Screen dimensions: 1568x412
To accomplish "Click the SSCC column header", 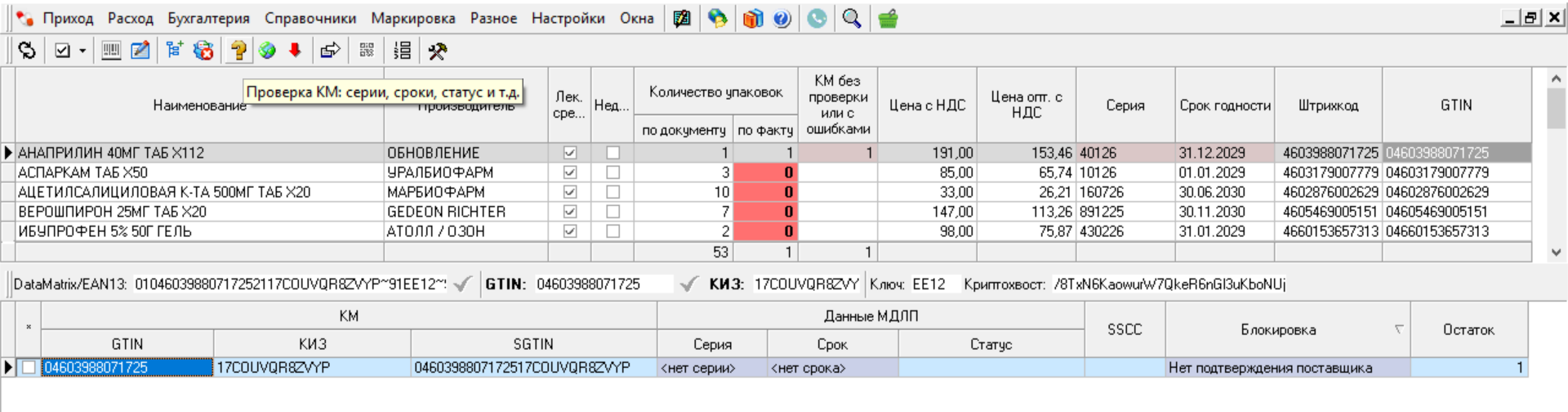I will coord(1125,329).
